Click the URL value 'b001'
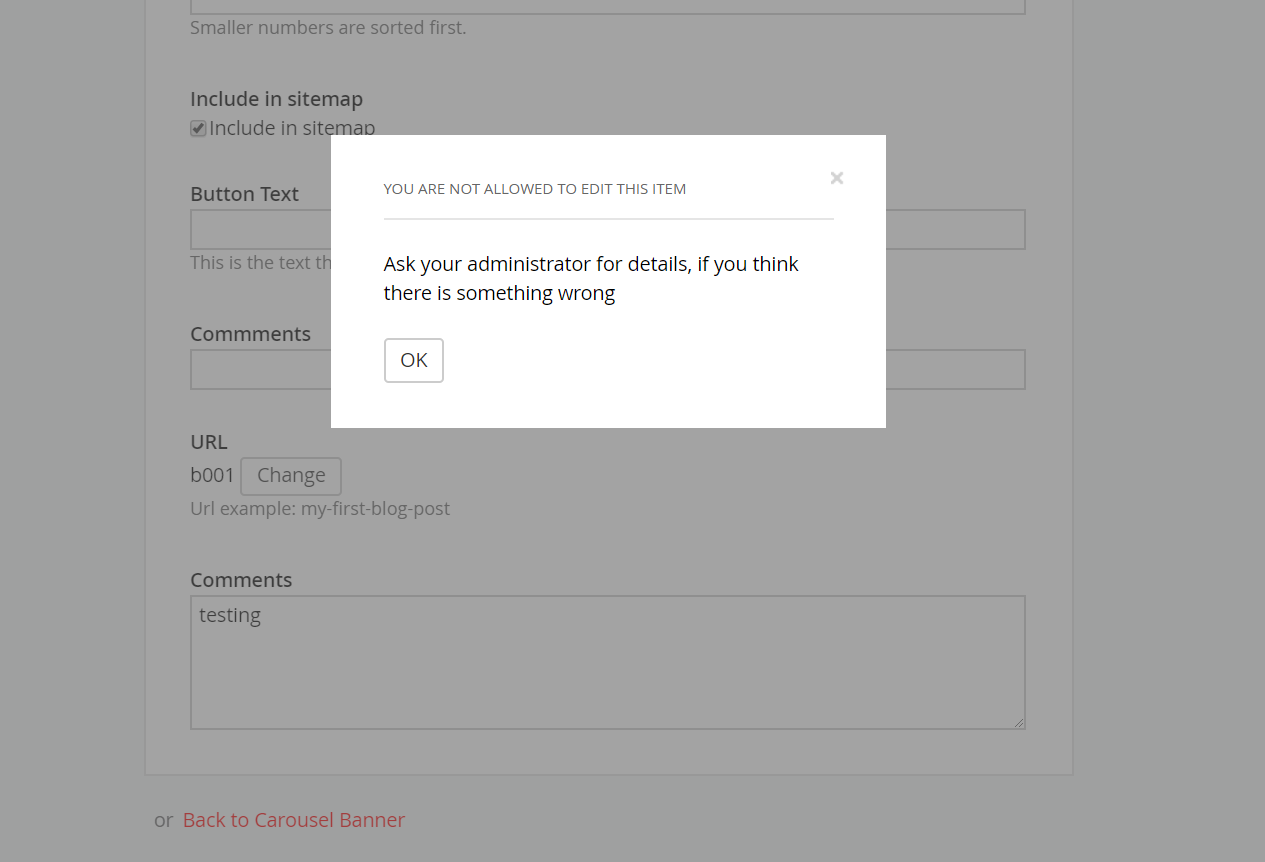Screen dimensions: 1265x862 click(212, 475)
